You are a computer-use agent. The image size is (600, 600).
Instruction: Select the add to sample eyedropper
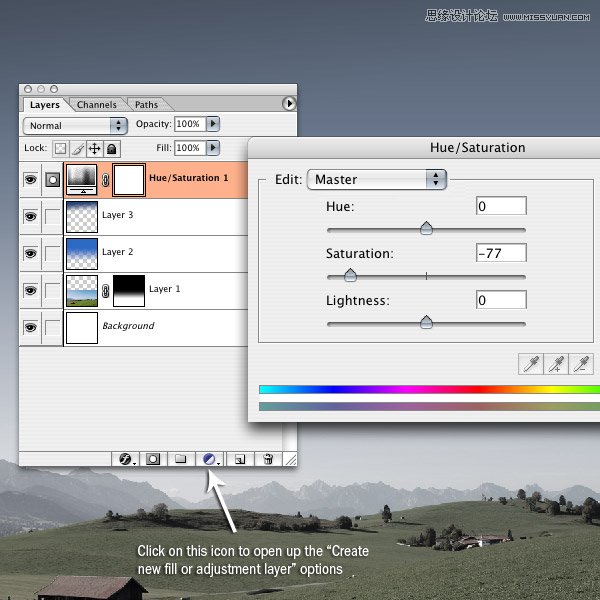[556, 364]
